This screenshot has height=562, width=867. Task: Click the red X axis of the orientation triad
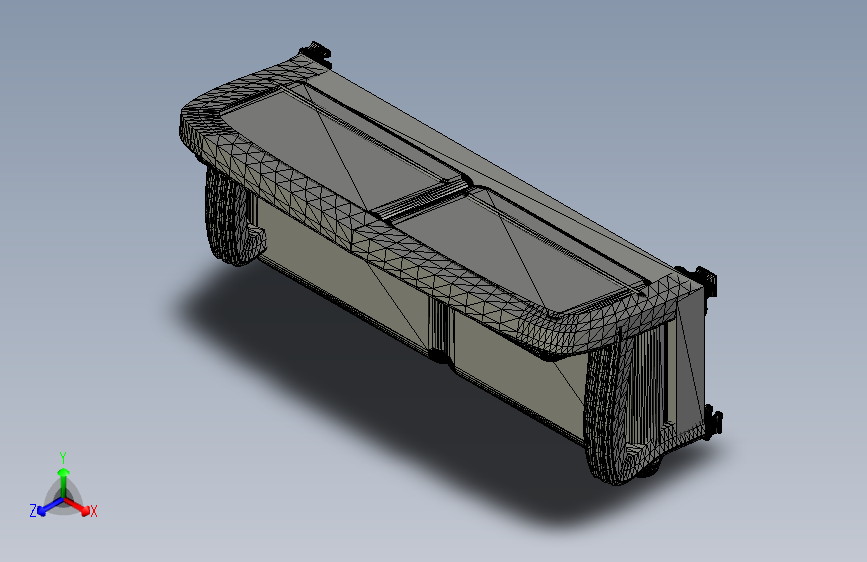(77, 506)
